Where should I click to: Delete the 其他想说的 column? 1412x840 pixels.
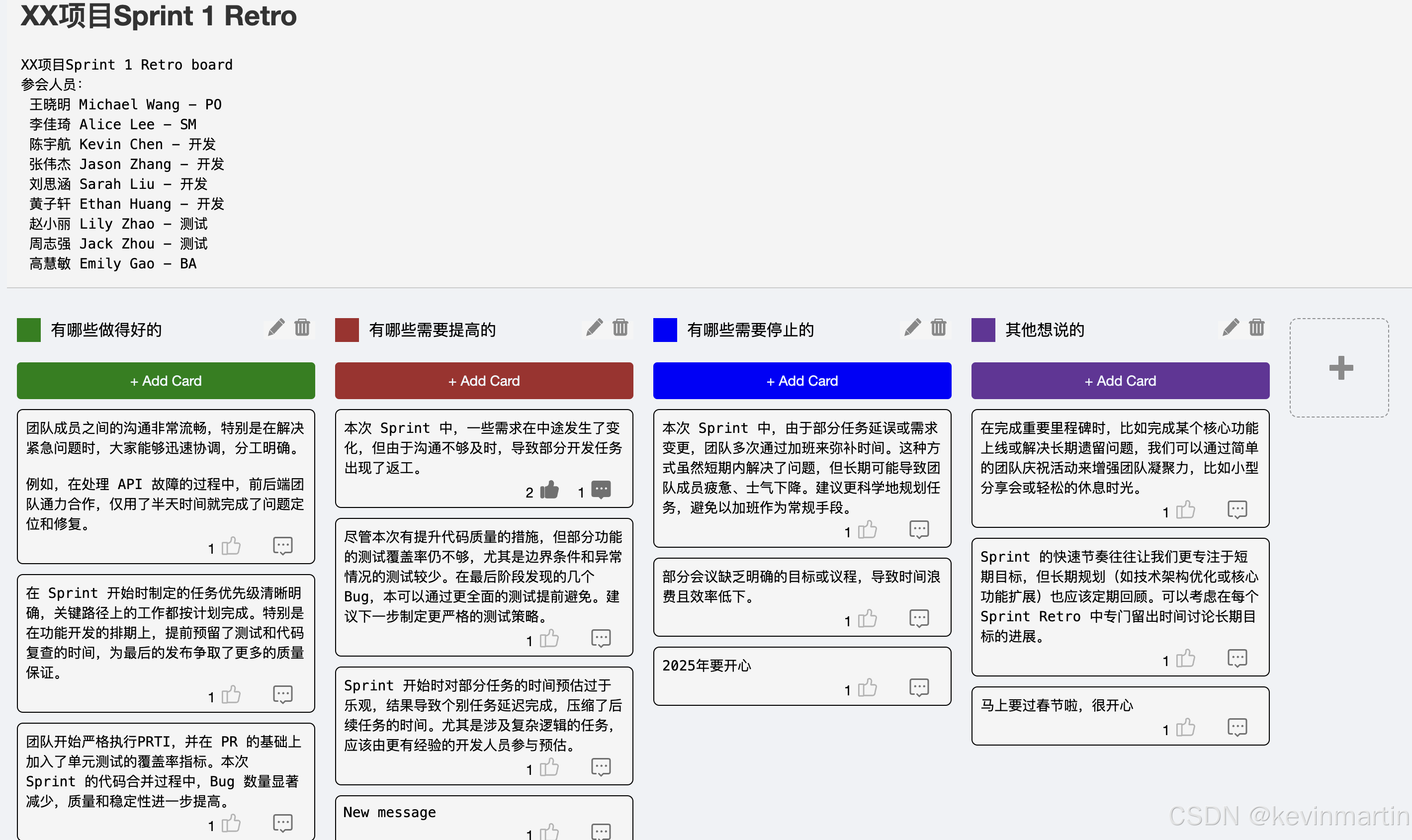coord(1257,328)
